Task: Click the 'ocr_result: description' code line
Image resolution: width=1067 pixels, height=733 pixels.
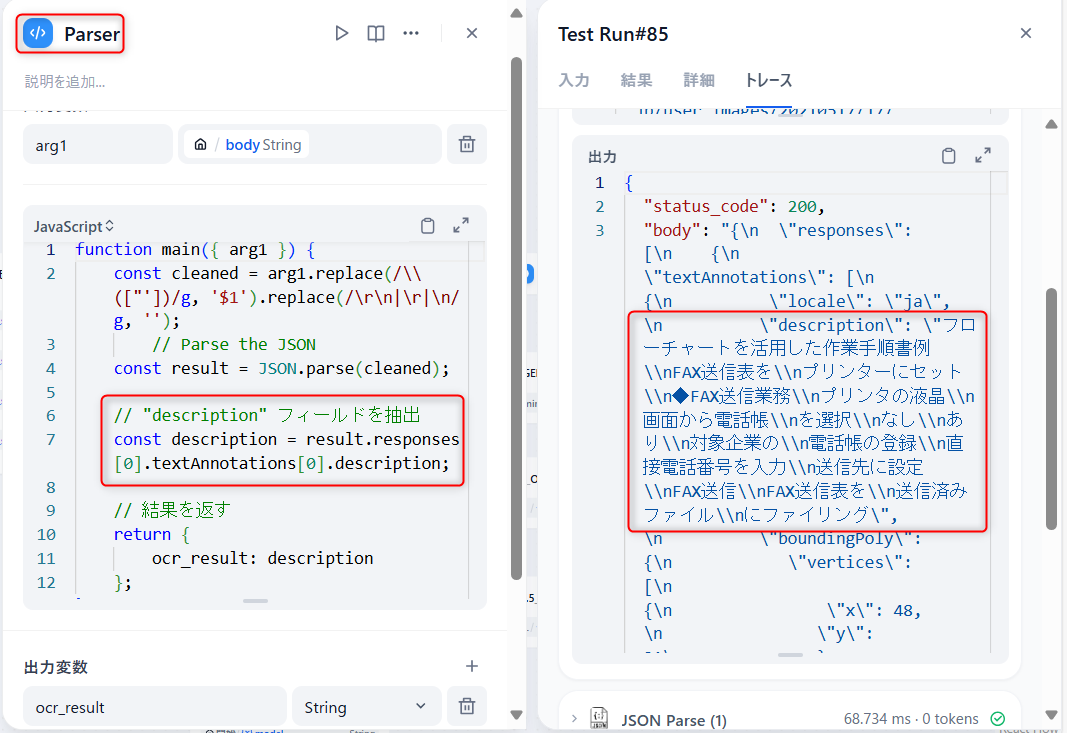Action: coord(263,558)
